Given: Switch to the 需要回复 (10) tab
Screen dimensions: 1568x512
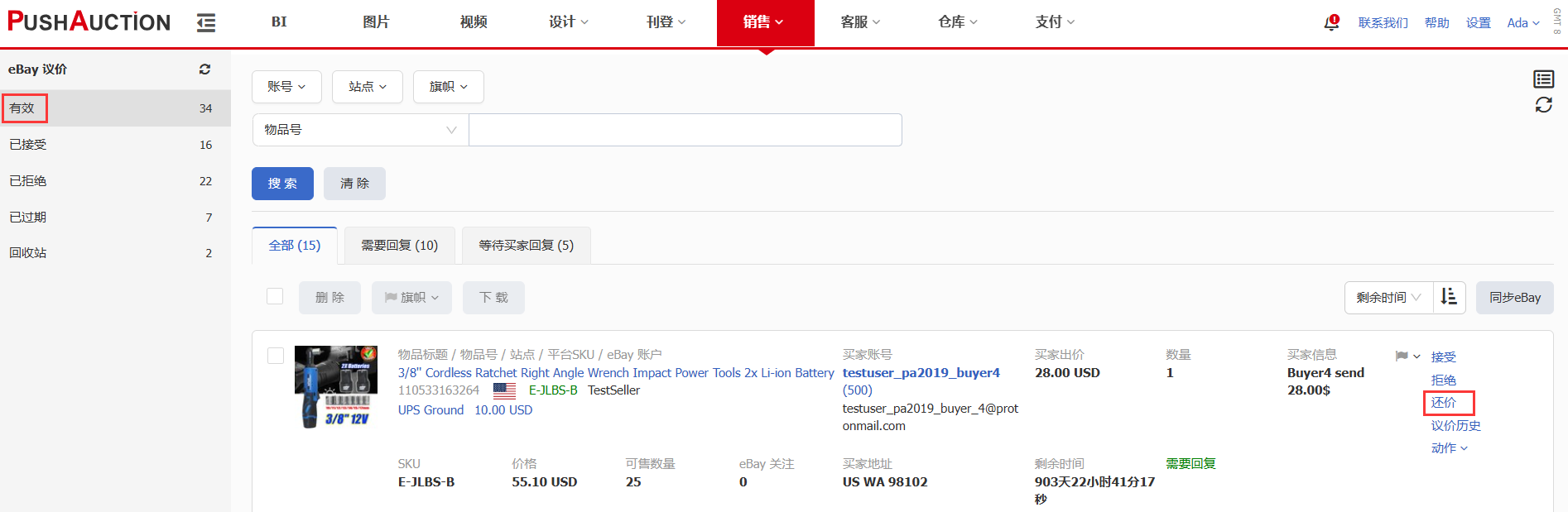Looking at the screenshot, I should [399, 246].
